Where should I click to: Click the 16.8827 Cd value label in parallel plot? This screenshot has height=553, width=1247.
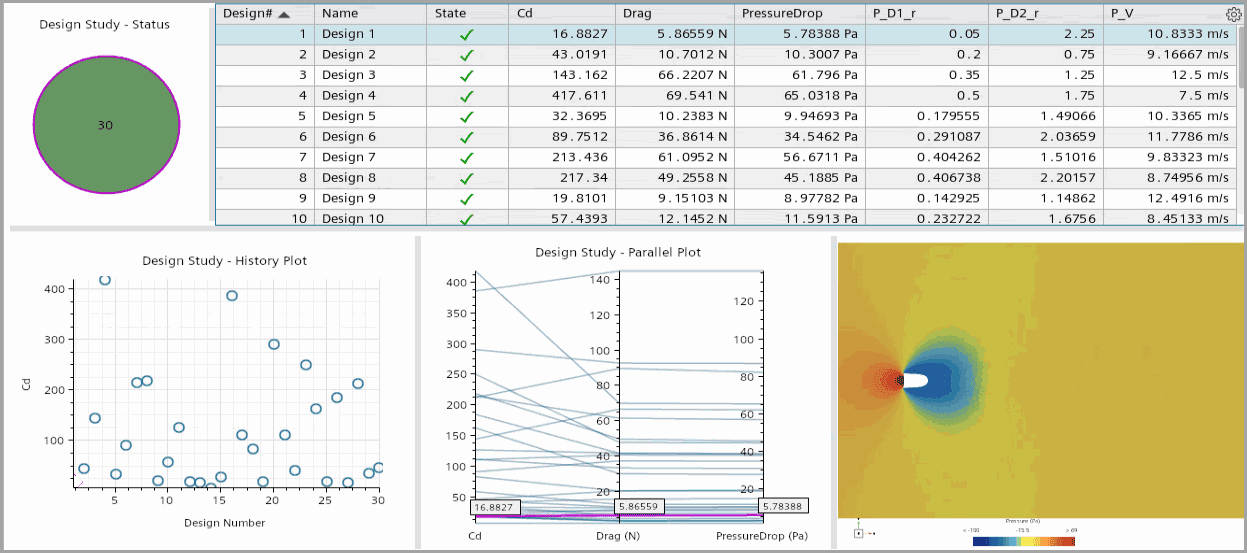(x=495, y=507)
